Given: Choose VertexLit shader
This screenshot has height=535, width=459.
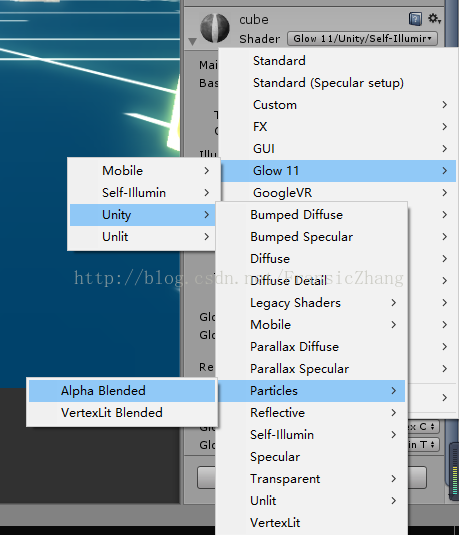Looking at the screenshot, I should click(x=311, y=523).
